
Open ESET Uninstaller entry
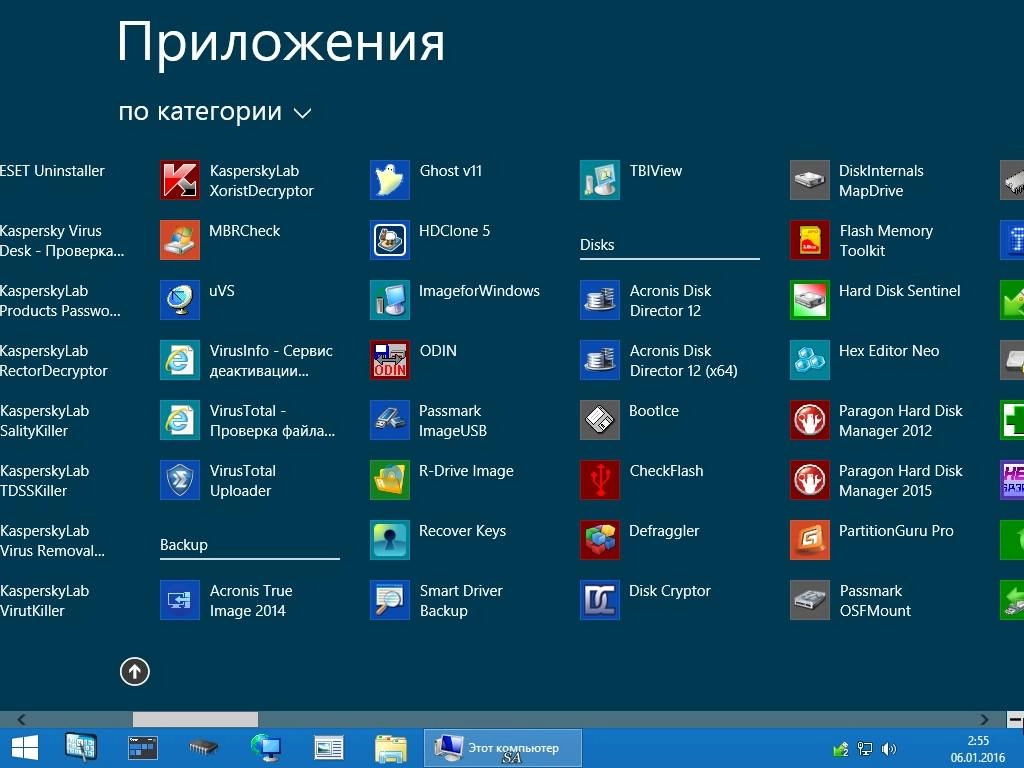pos(52,170)
